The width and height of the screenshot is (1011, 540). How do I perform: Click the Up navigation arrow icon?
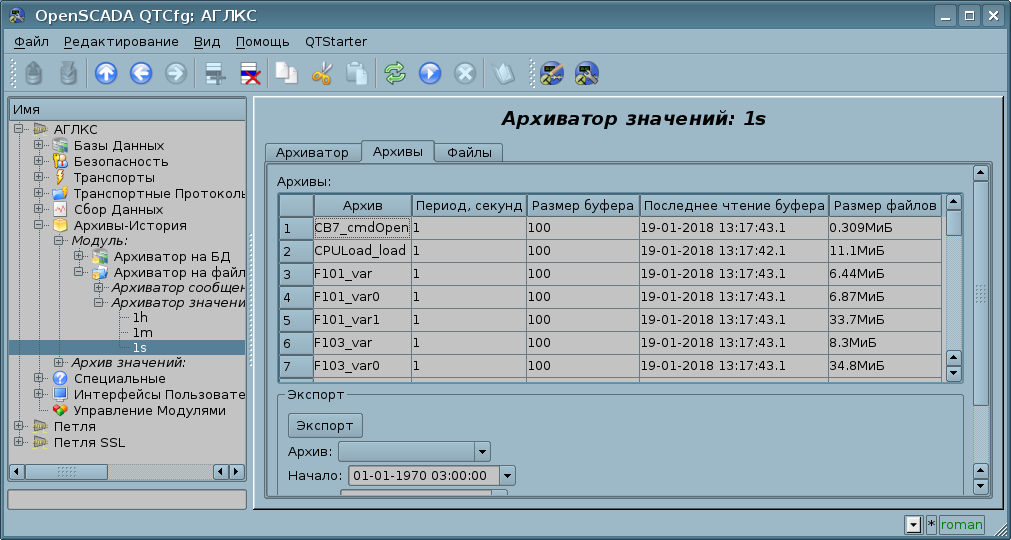[x=106, y=73]
